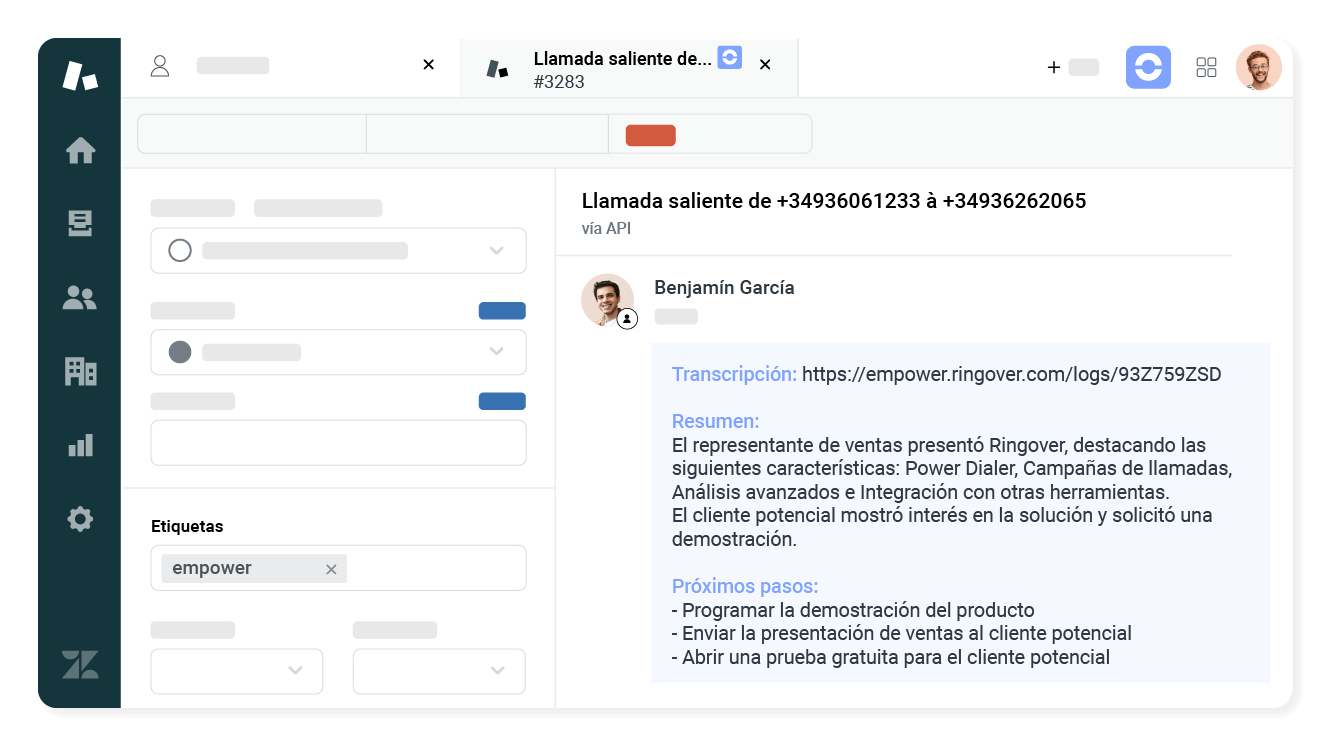Select the filled radio button in the second field
Viewport: 1332px width, 746px height.
[180, 351]
